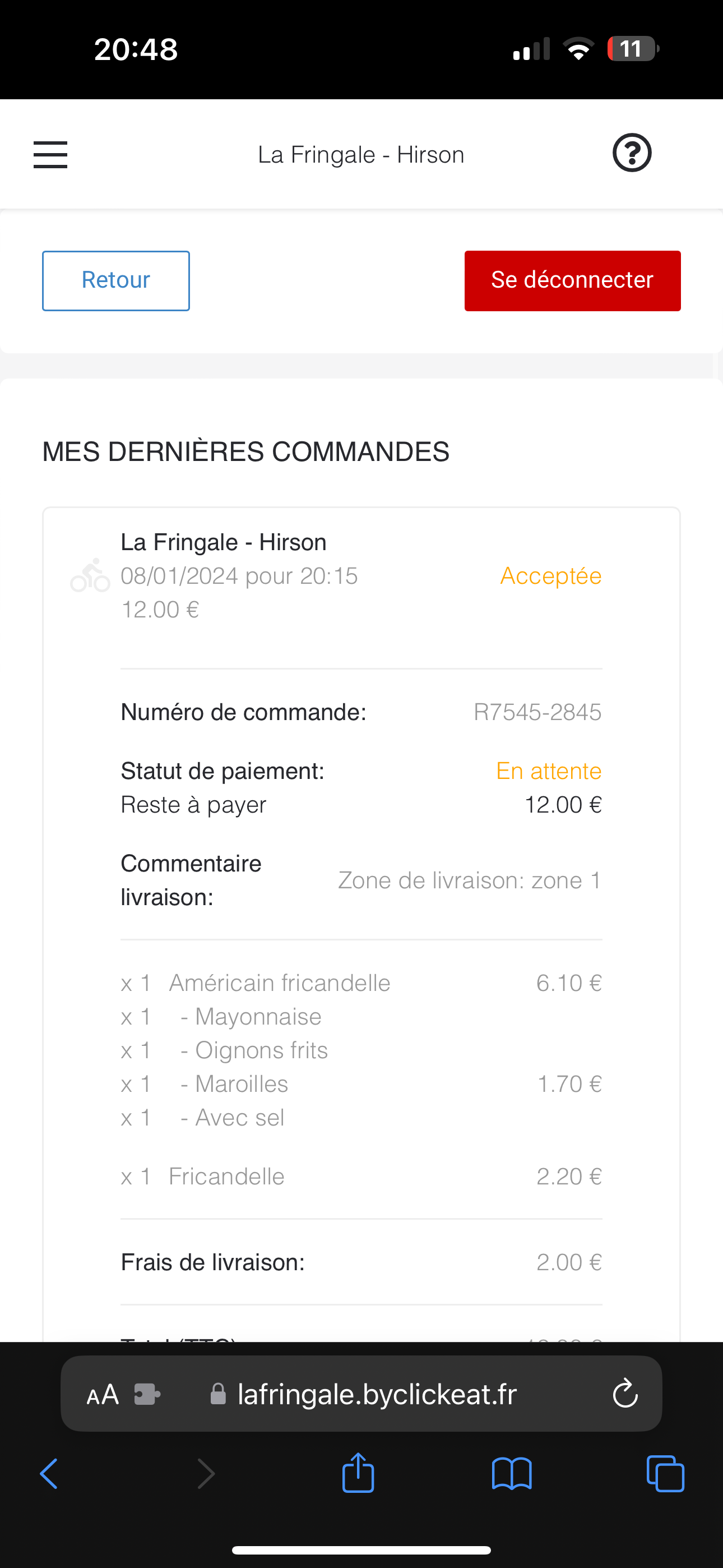This screenshot has width=723, height=1568.
Task: Tap the delivery cyclist icon
Action: [90, 576]
